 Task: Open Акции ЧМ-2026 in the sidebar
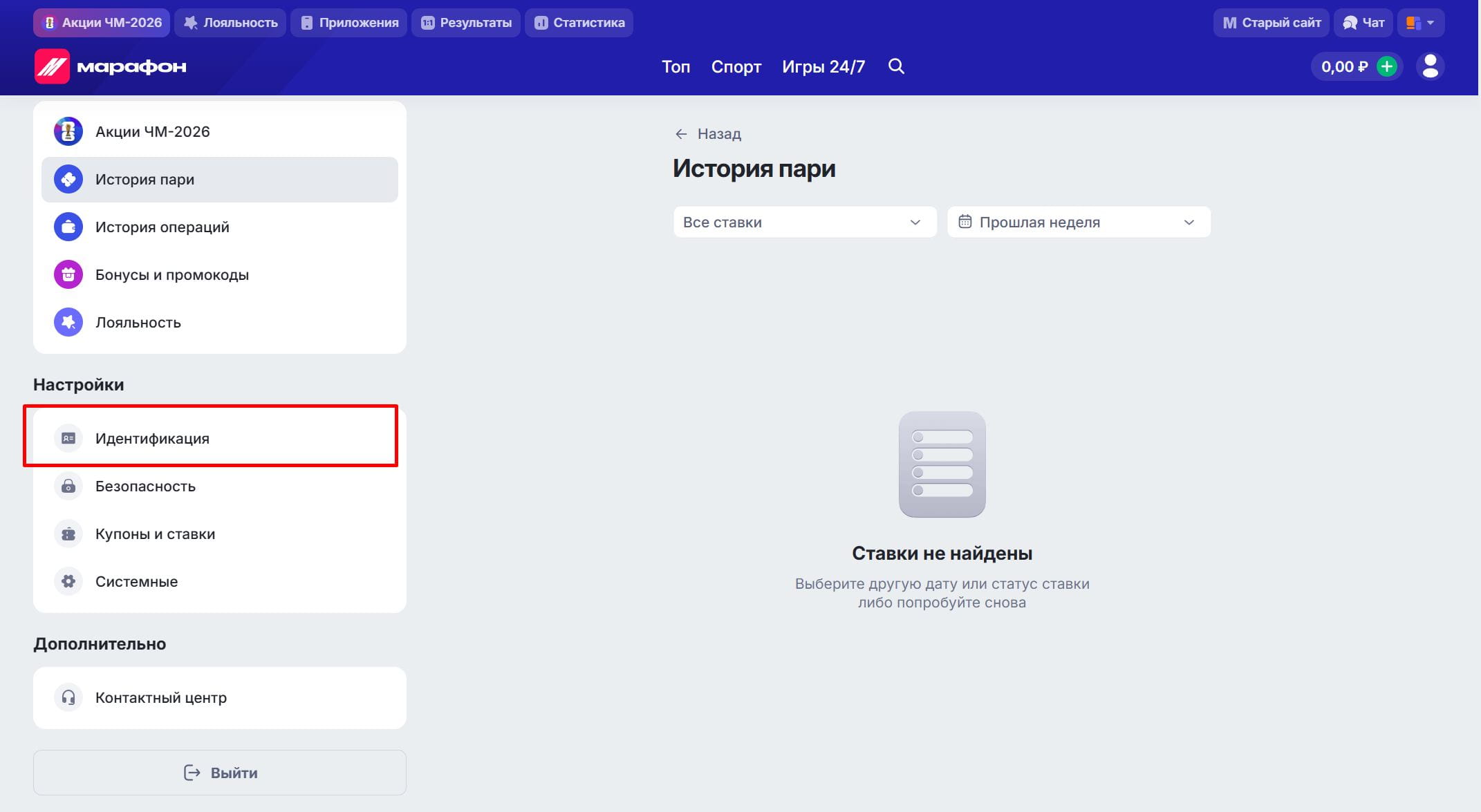coord(220,131)
